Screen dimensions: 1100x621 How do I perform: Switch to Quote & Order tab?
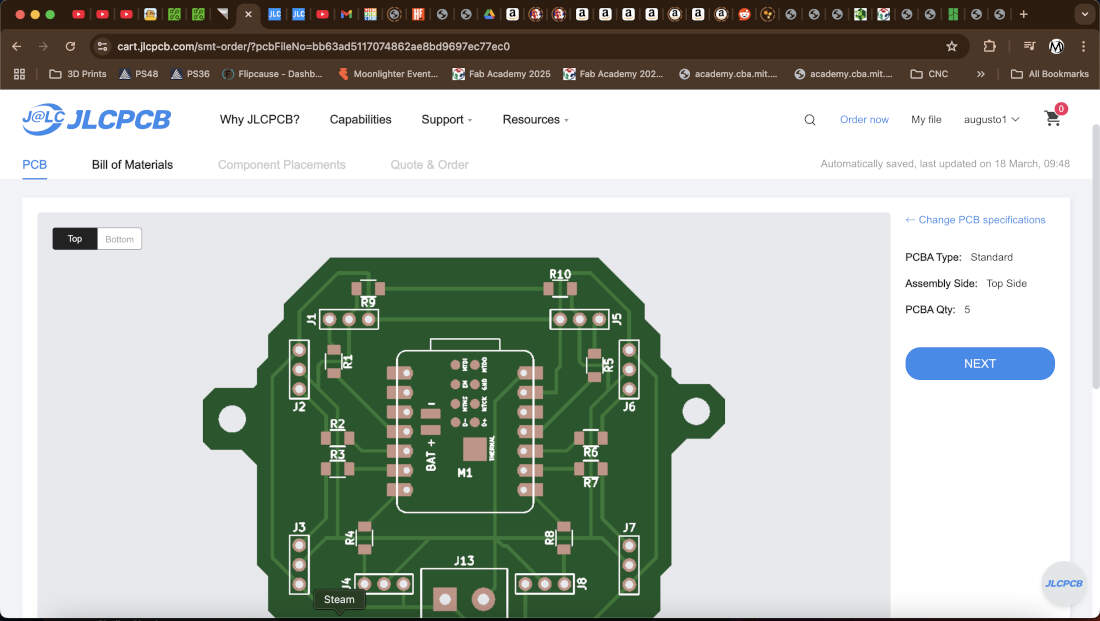tap(429, 164)
